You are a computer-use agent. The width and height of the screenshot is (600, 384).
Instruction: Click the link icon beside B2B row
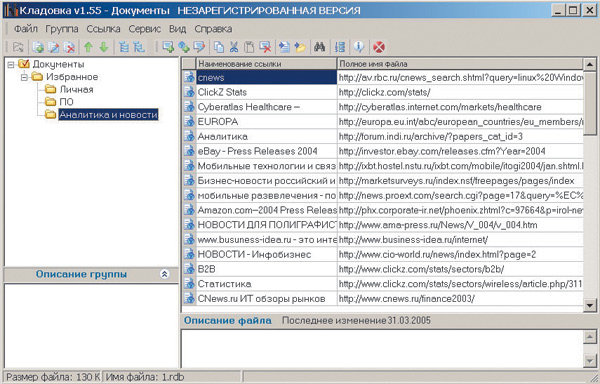click(189, 269)
